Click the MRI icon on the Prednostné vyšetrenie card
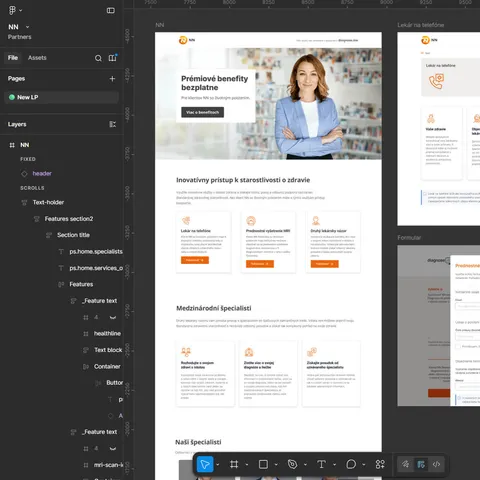This screenshot has width=480, height=480. (x=251, y=220)
